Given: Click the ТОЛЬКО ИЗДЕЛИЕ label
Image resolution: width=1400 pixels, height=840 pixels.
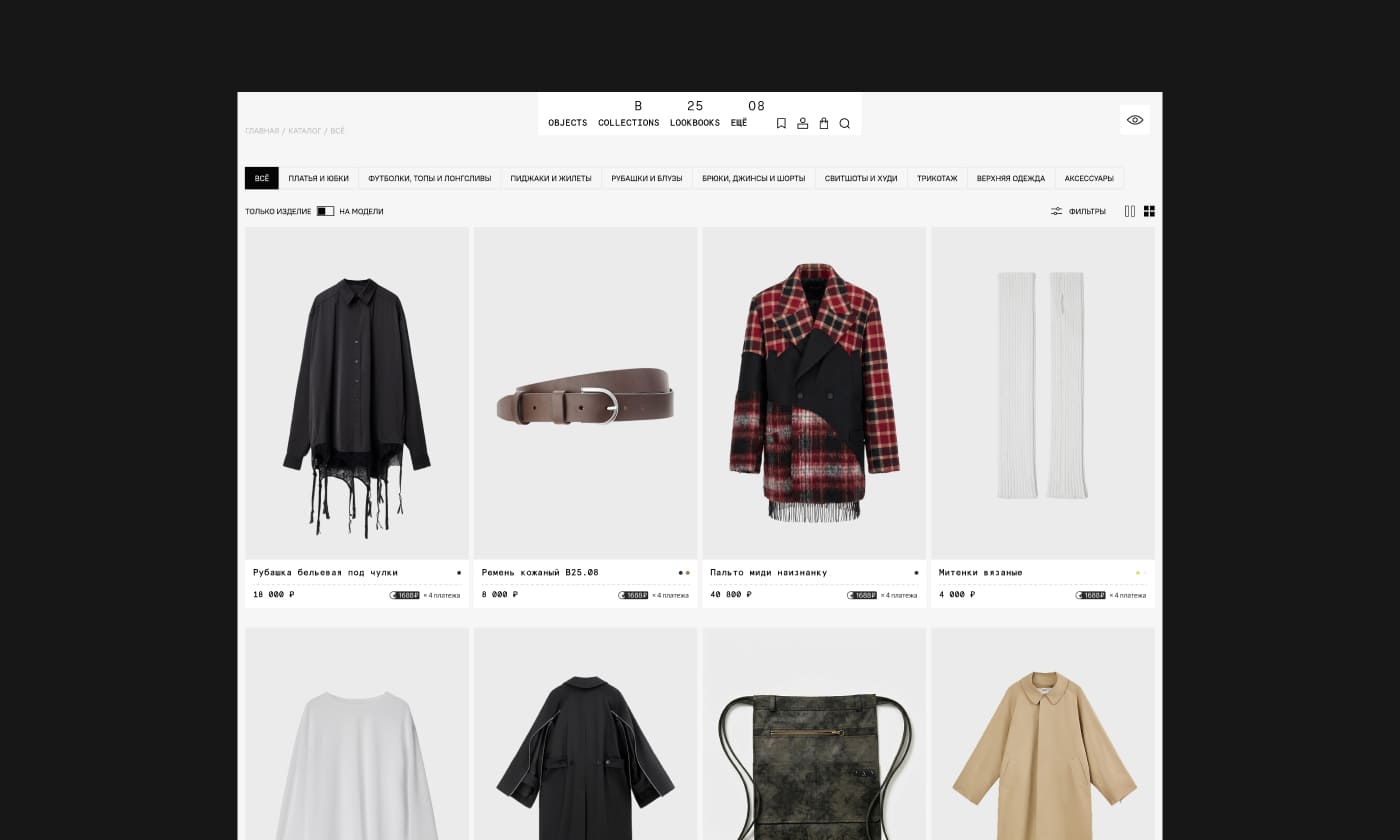Looking at the screenshot, I should coord(278,211).
